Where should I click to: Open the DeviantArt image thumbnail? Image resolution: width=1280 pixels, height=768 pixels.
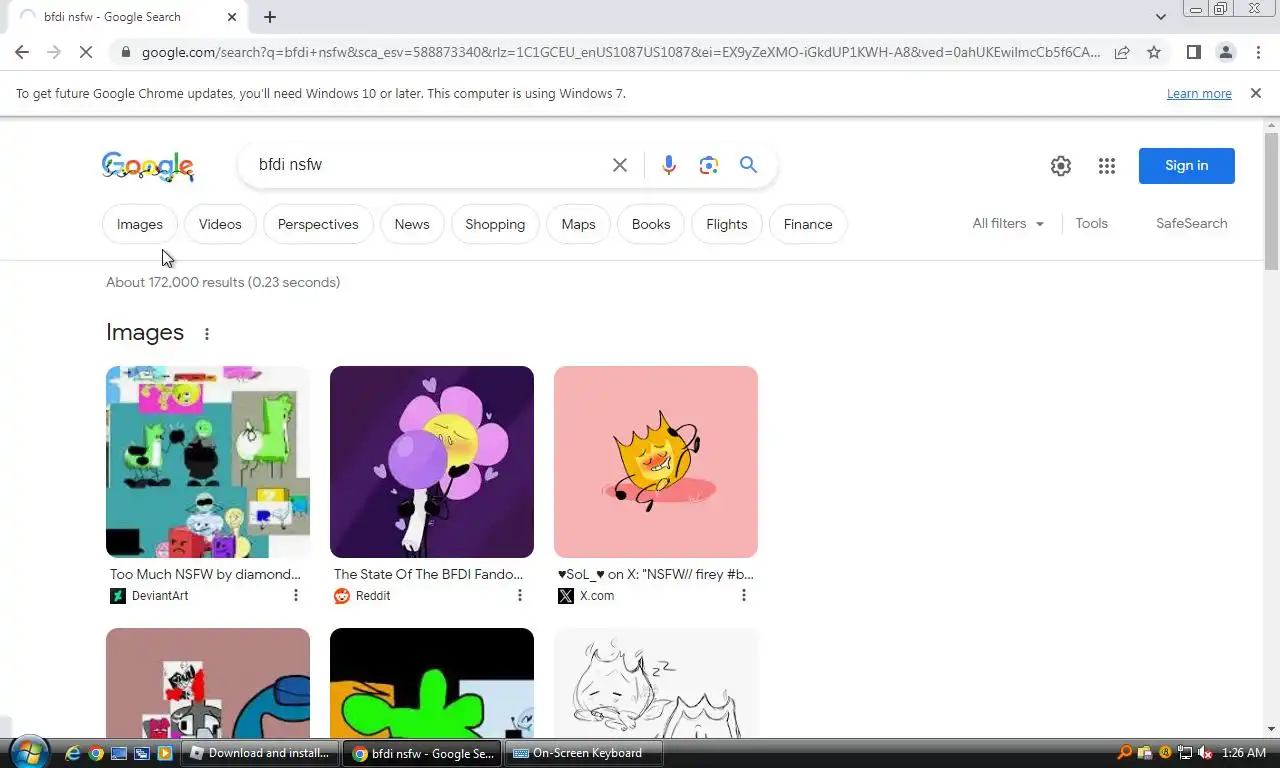(x=208, y=462)
